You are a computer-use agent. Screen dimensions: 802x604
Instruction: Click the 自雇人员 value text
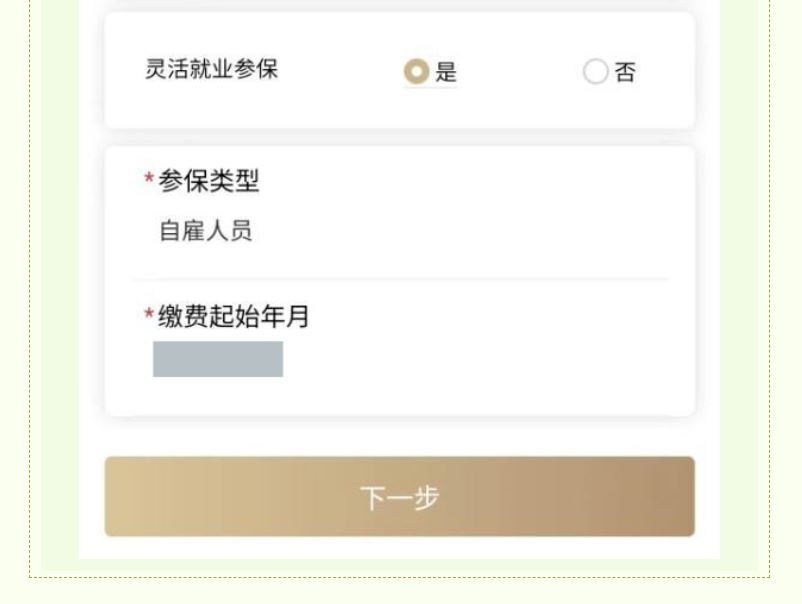[x=206, y=232]
